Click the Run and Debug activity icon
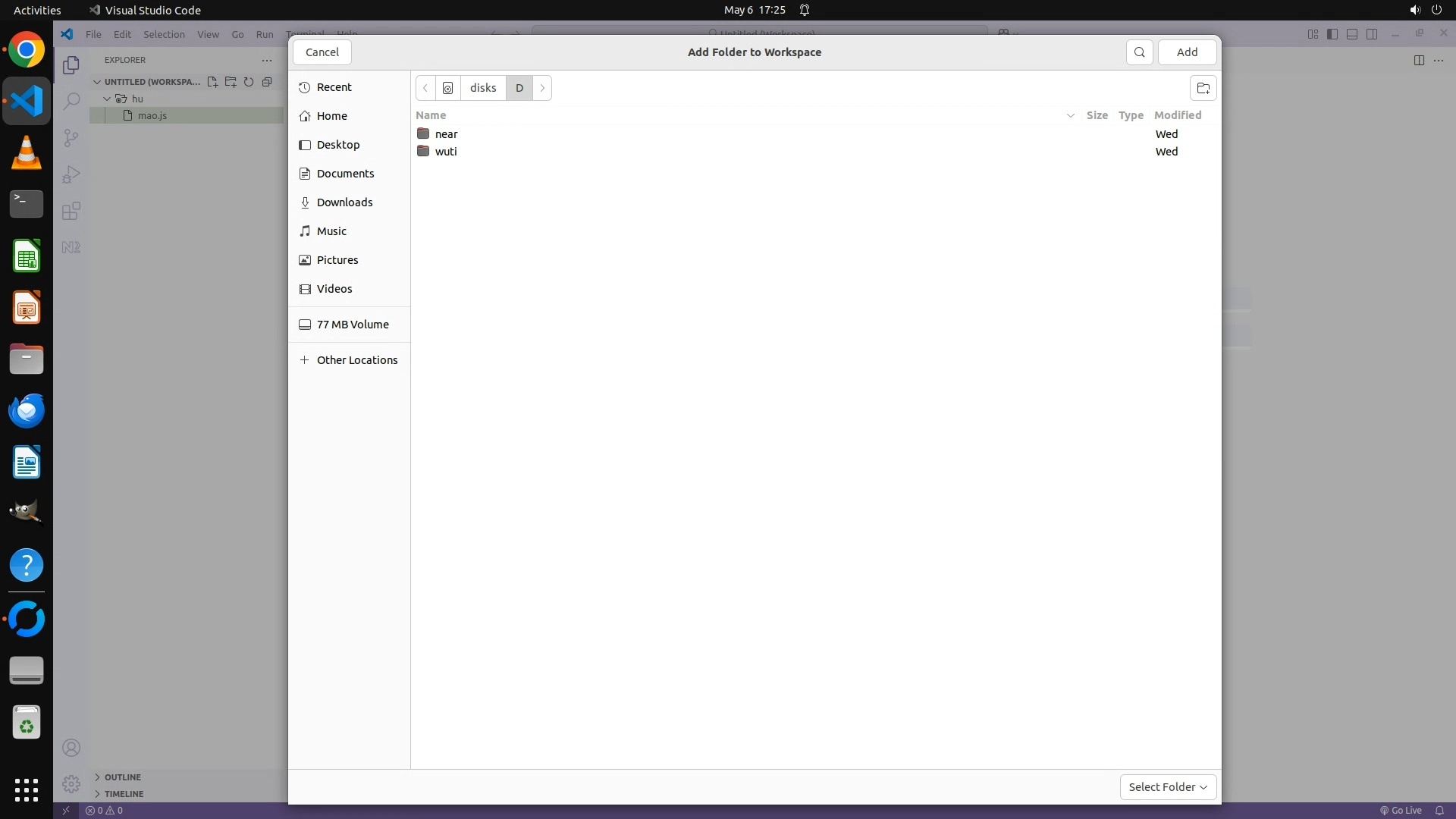 [x=71, y=174]
